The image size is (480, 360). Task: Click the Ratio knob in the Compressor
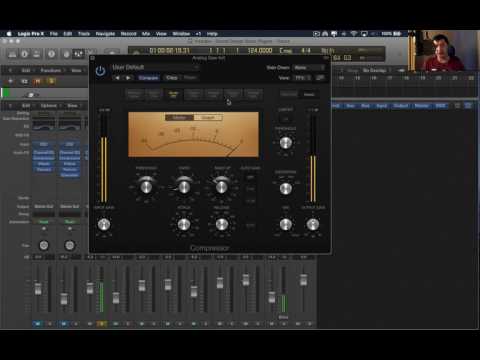[x=184, y=187]
